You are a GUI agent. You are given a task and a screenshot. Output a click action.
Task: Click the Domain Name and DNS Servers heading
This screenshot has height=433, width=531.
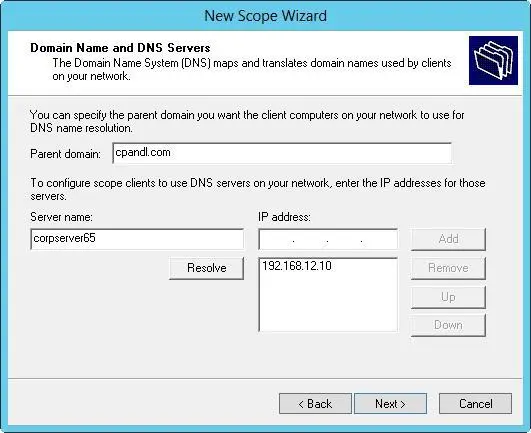(x=120, y=48)
